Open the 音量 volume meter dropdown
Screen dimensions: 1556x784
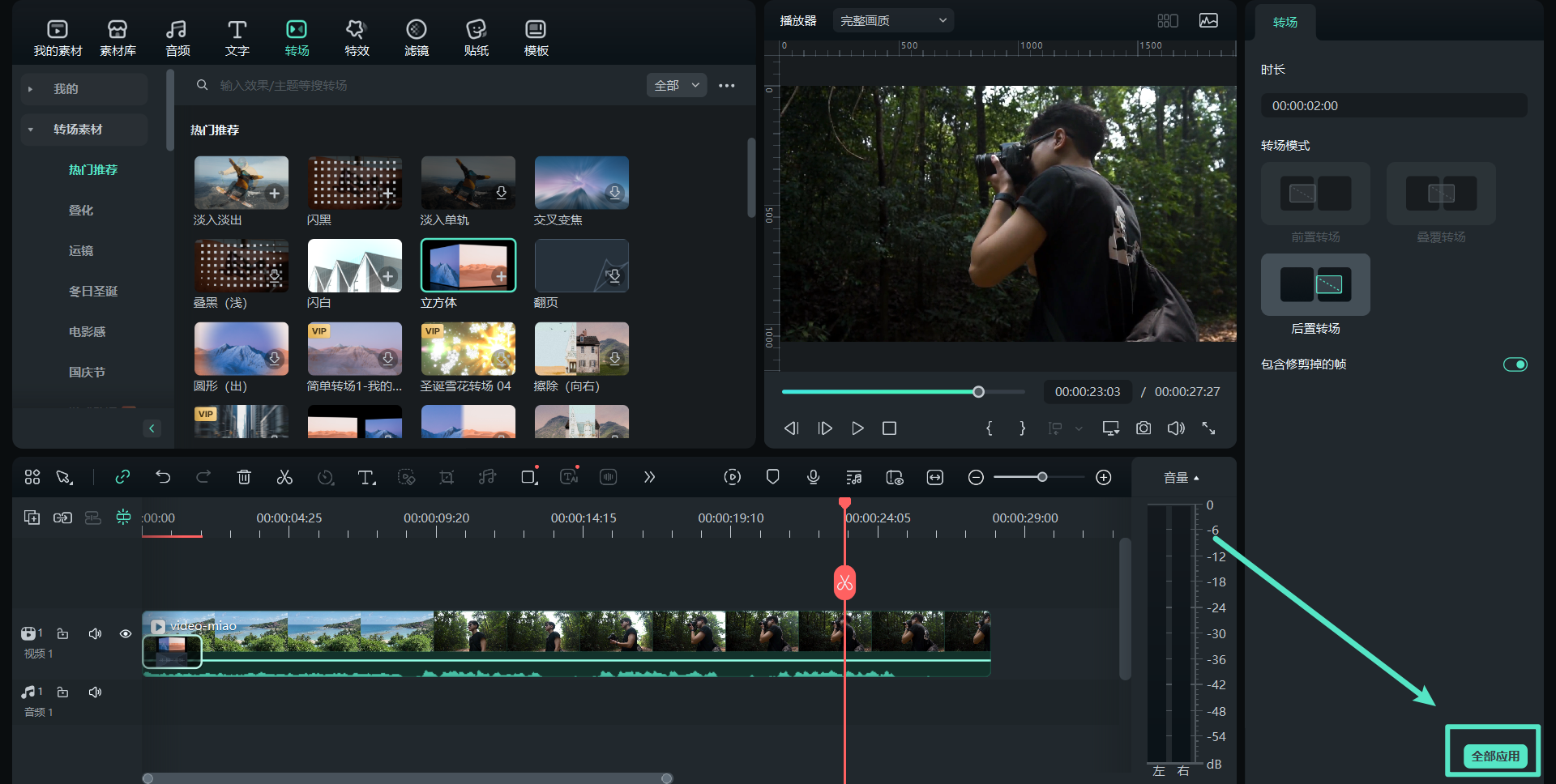tap(1182, 478)
